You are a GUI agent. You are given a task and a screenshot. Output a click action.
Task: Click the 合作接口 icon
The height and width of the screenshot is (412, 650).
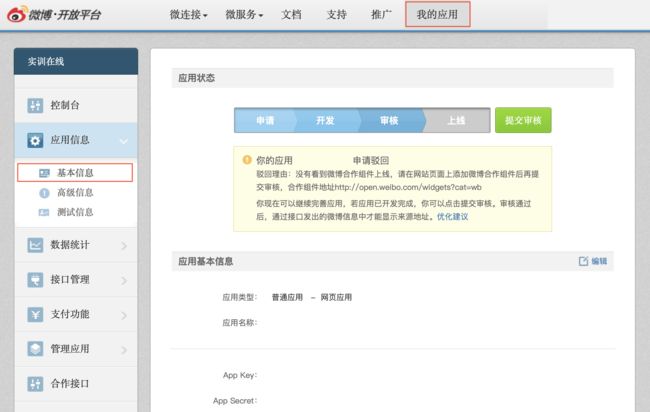(35, 384)
